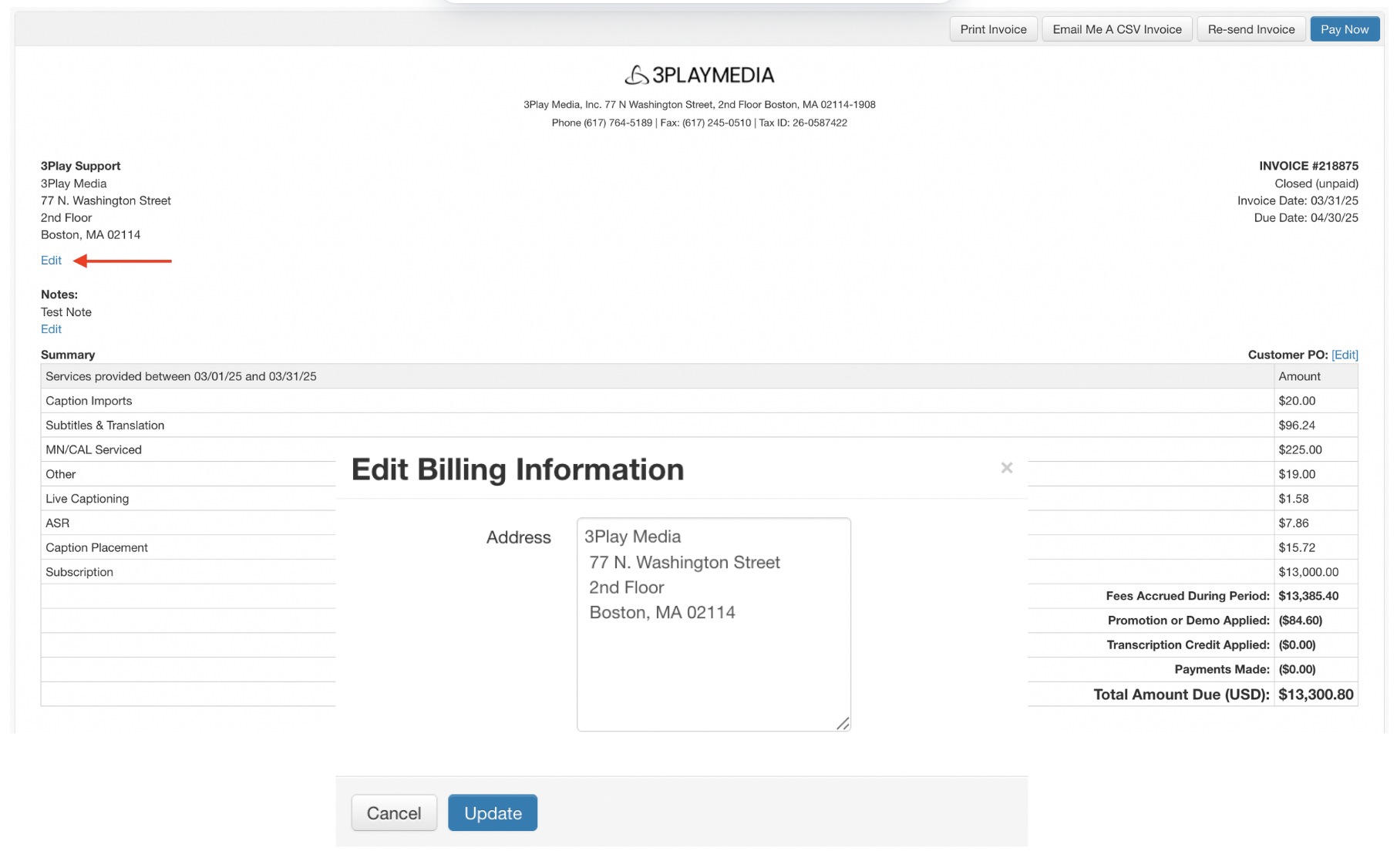Click the $20.00 amount cell

pos(1297,401)
